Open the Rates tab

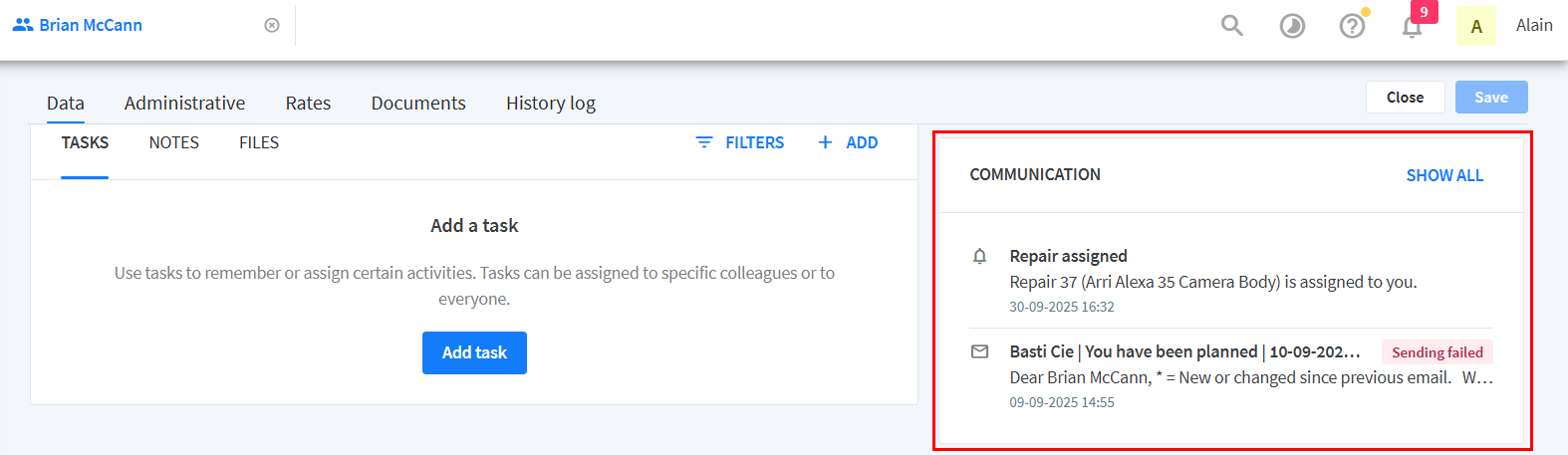point(308,104)
